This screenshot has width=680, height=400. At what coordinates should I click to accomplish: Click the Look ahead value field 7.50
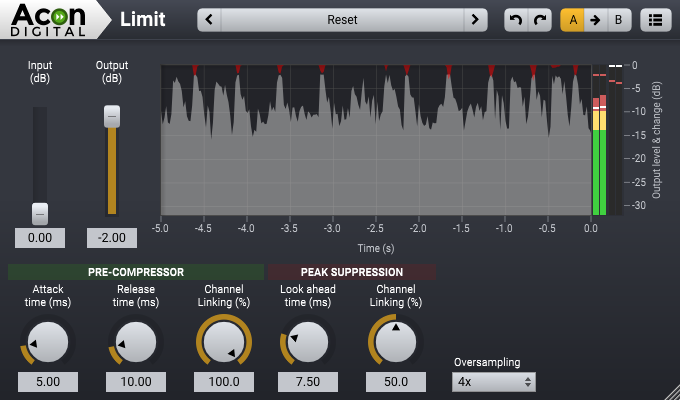306,382
